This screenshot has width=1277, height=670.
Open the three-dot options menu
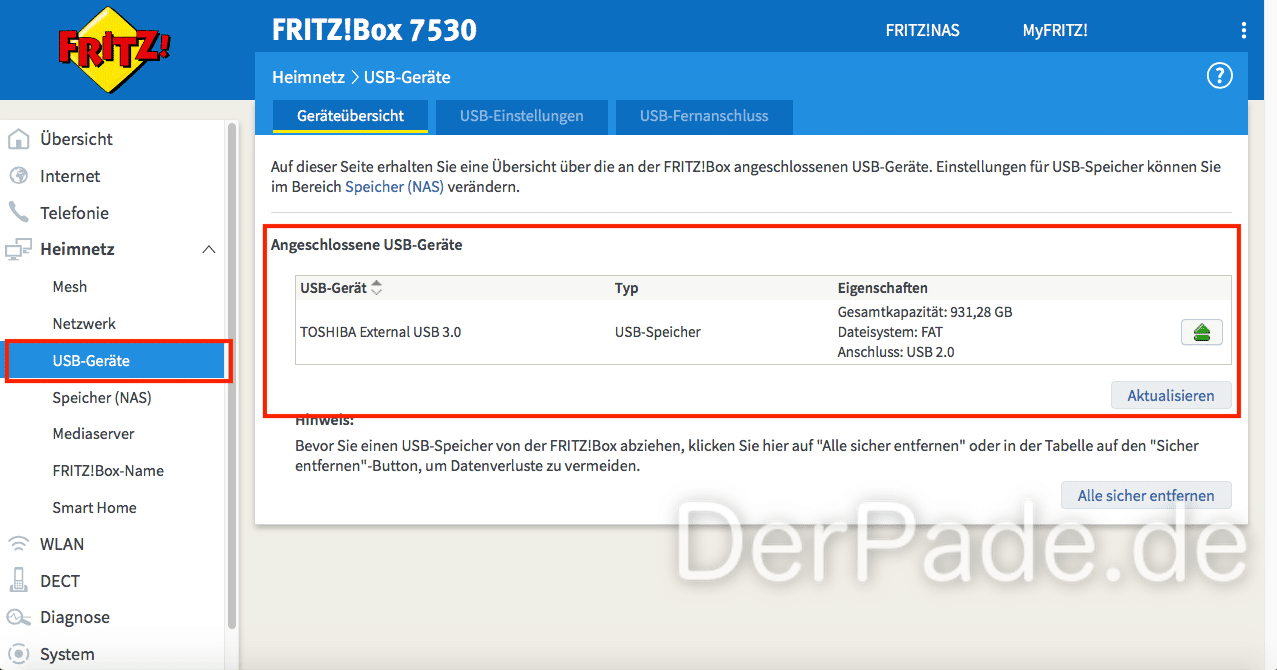[1243, 30]
